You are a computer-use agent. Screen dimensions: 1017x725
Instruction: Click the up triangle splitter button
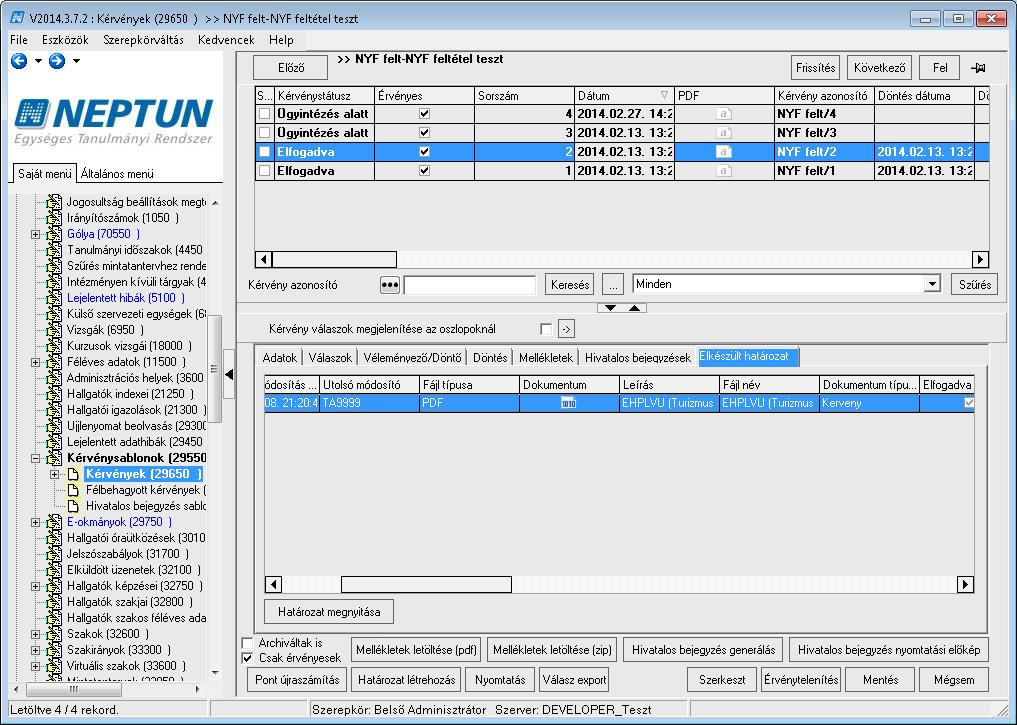(x=634, y=308)
